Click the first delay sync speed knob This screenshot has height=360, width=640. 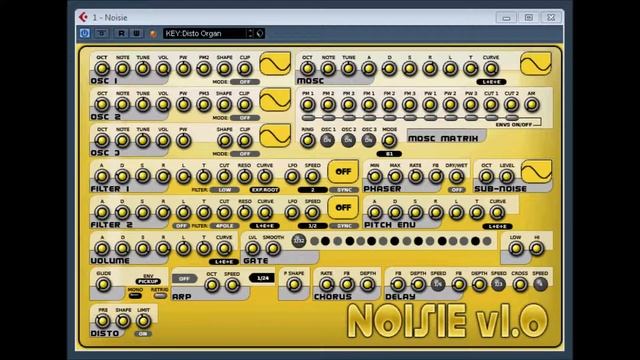point(438,284)
